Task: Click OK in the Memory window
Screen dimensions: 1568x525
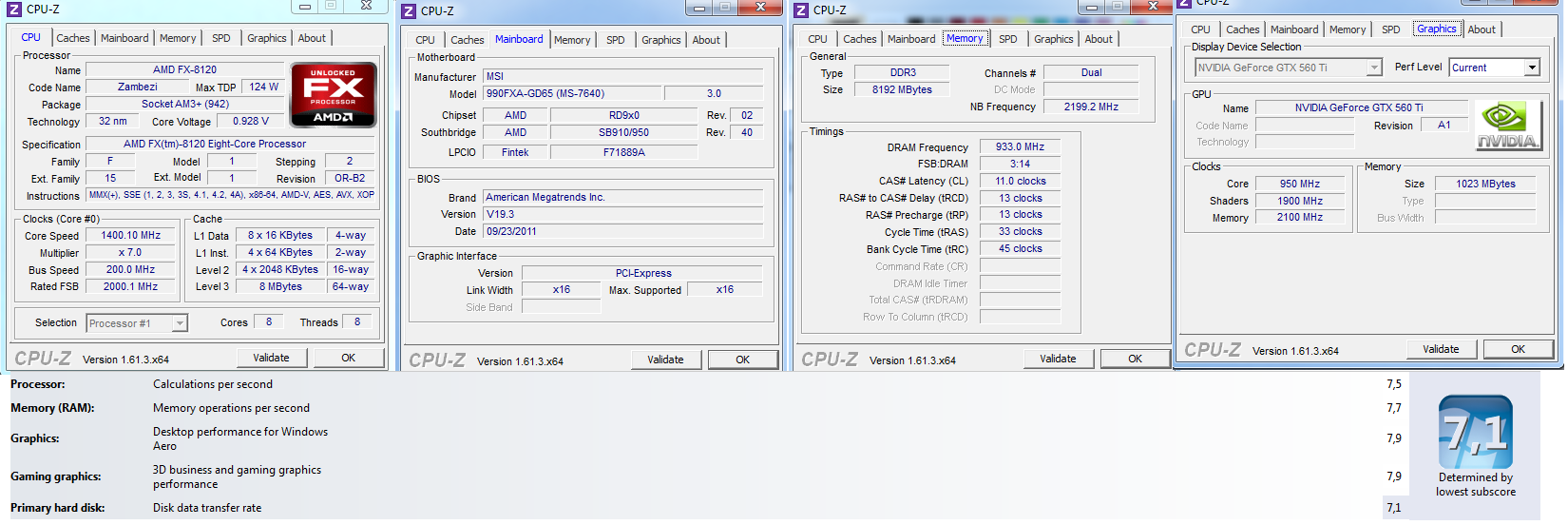Action: (1136, 360)
